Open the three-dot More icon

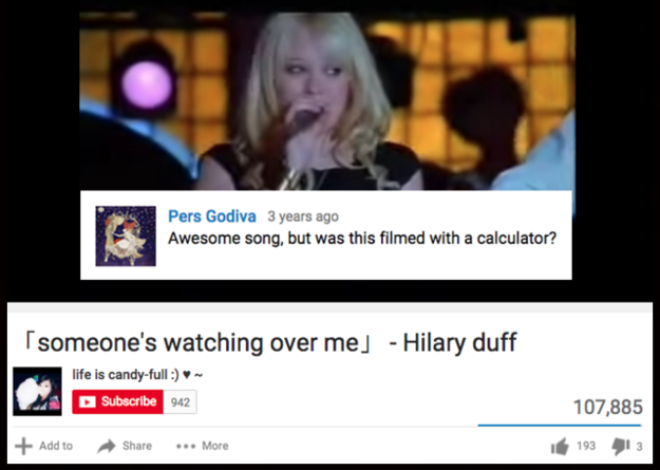click(x=186, y=446)
